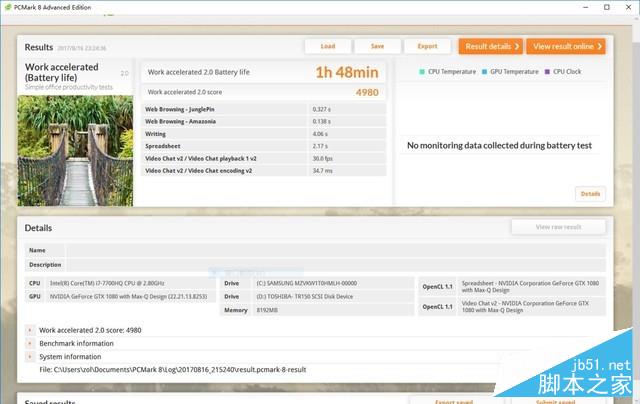Expand Work accelerated 2.0 score: 4980
640x404 pixels.
point(30,330)
